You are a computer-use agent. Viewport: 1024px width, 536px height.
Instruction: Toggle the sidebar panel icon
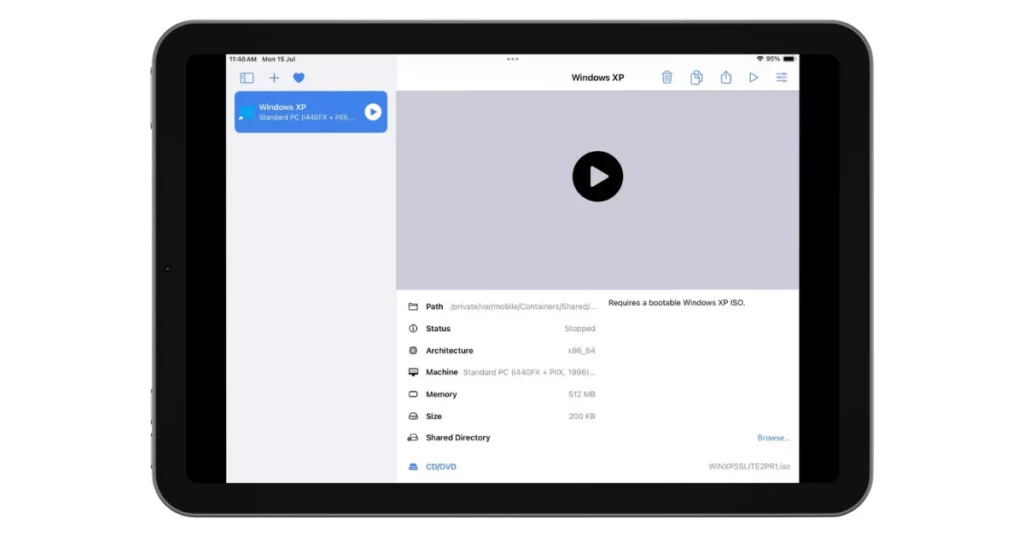[x=246, y=78]
